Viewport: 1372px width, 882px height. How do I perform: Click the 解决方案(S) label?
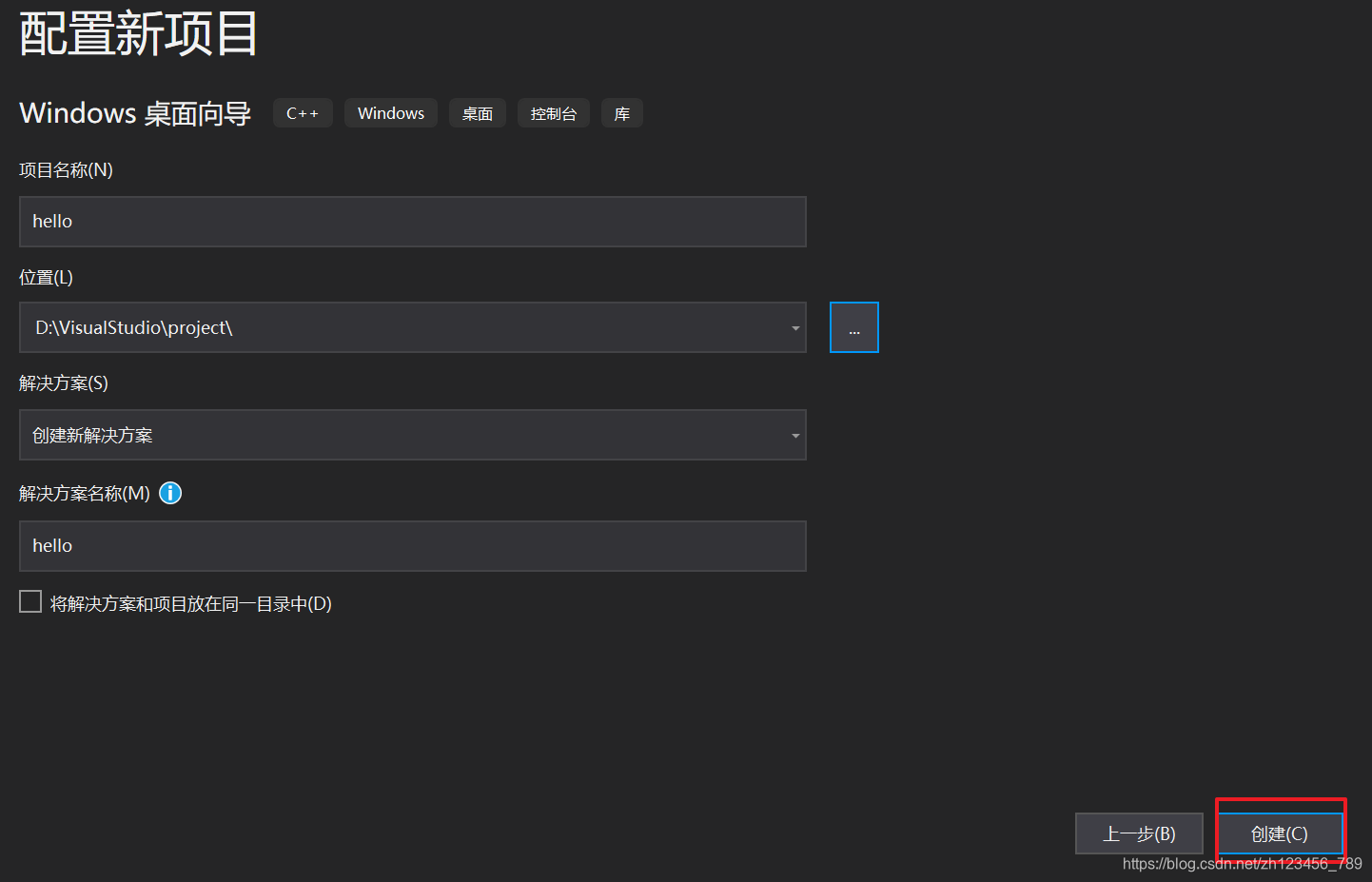pos(64,383)
